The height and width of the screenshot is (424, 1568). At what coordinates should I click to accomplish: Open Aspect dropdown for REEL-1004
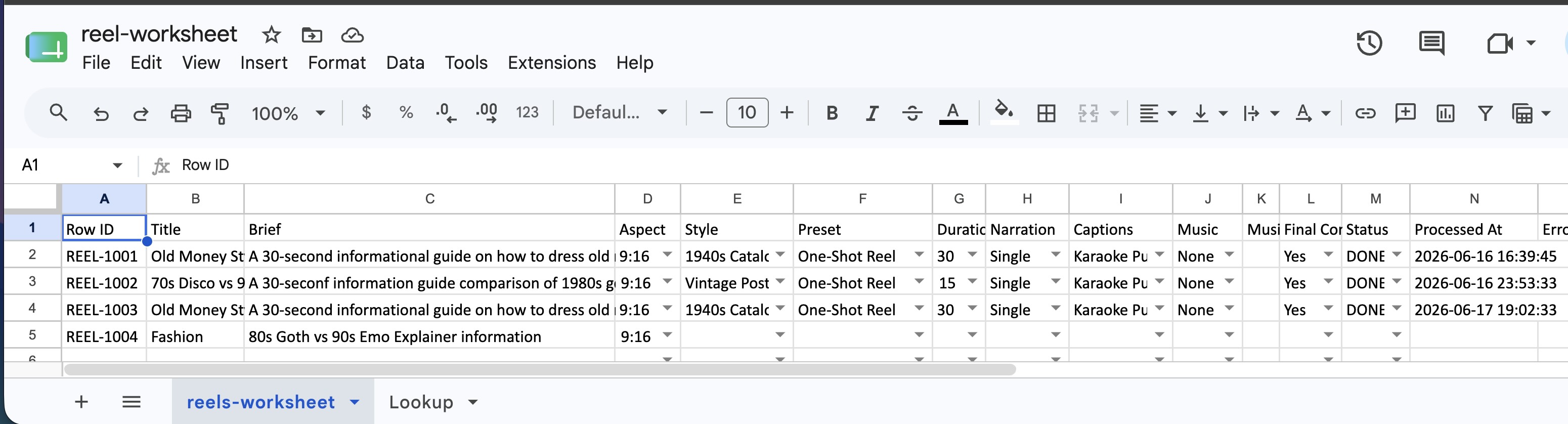[667, 334]
